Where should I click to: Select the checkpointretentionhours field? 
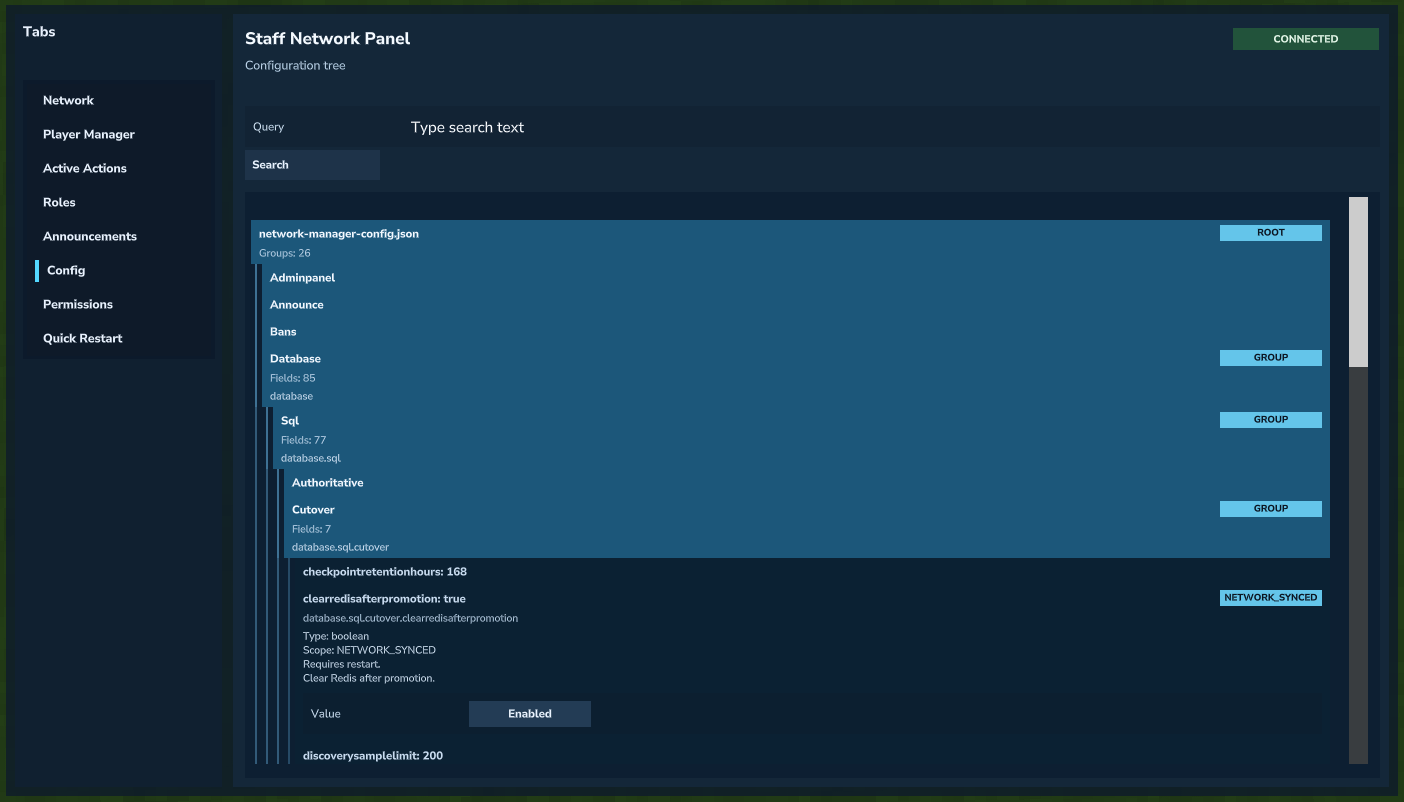tap(385, 572)
